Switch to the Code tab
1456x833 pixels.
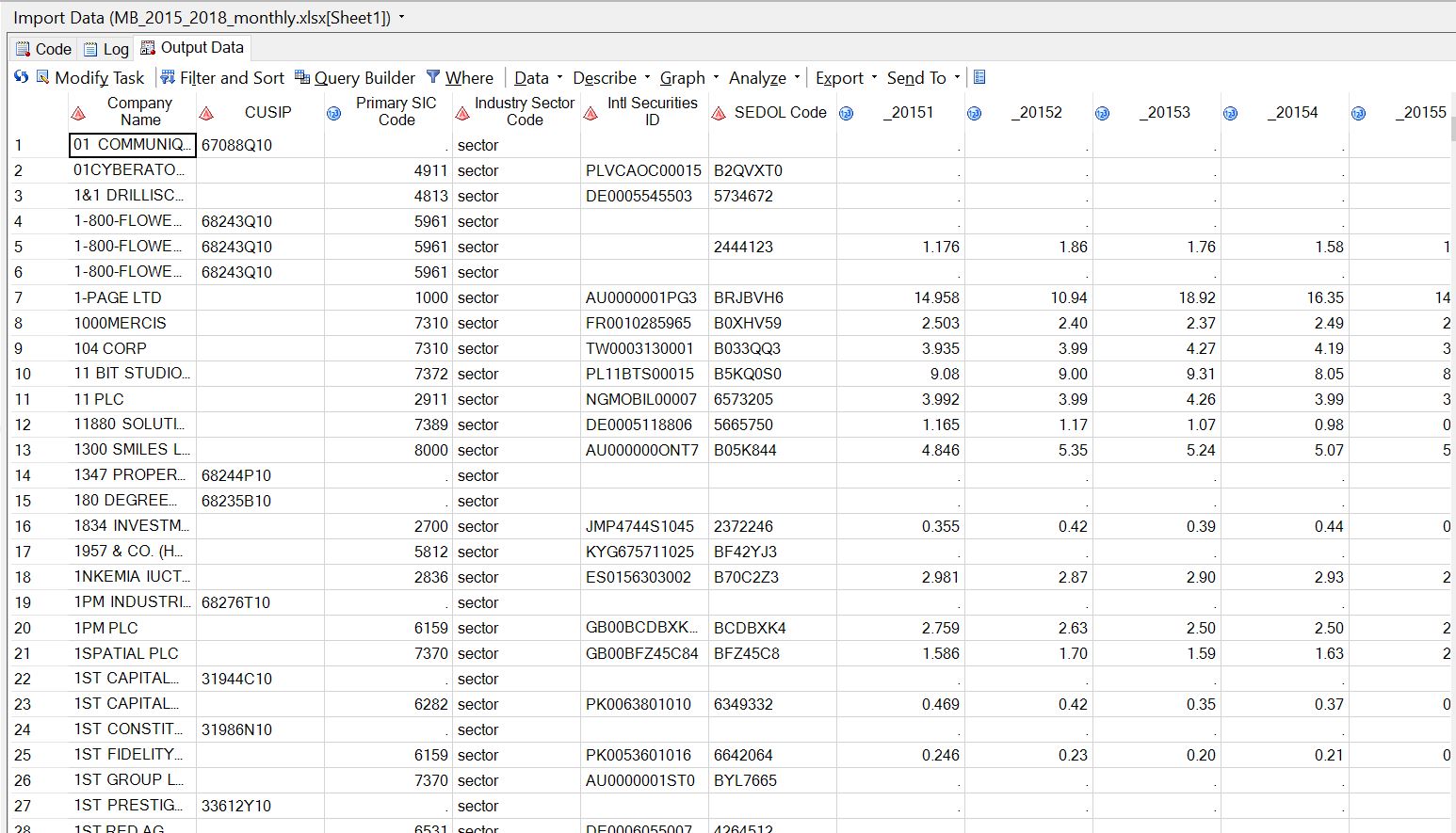coord(43,49)
